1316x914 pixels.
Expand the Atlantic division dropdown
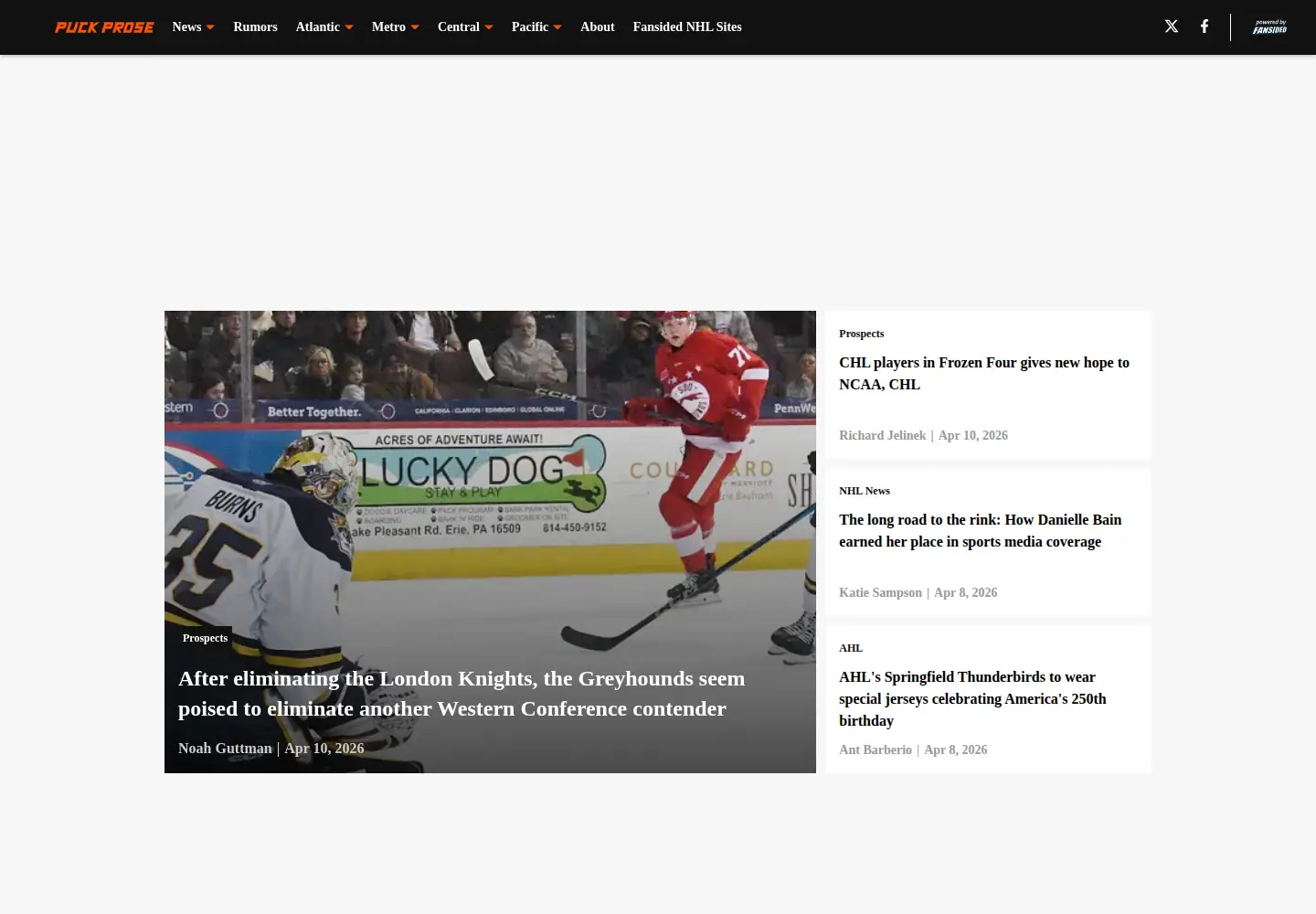324,27
